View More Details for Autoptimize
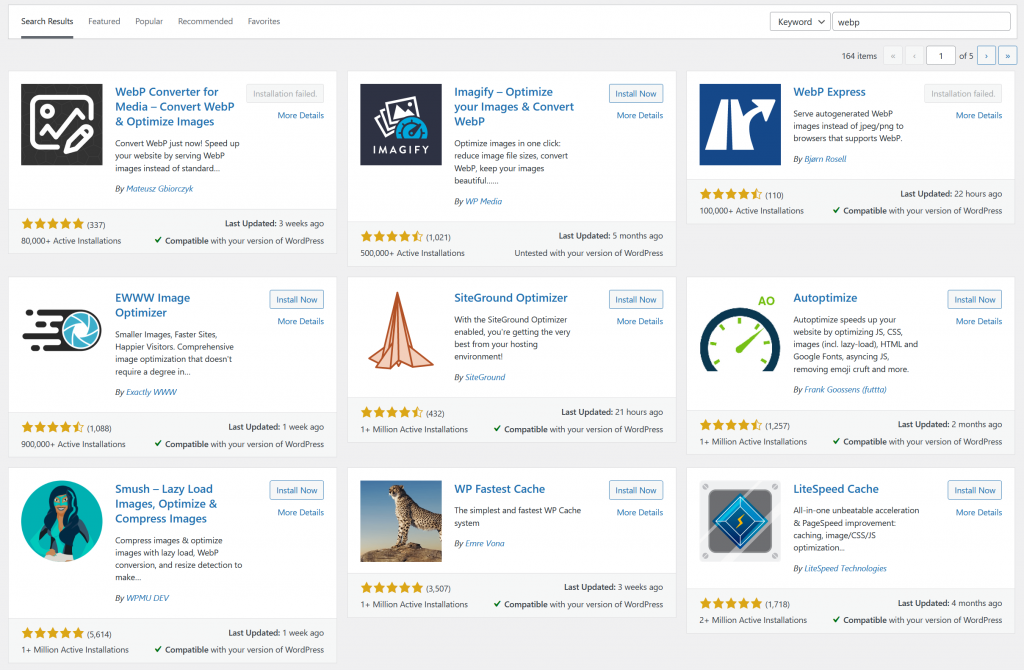This screenshot has height=670, width=1024. pyautogui.click(x=978, y=321)
